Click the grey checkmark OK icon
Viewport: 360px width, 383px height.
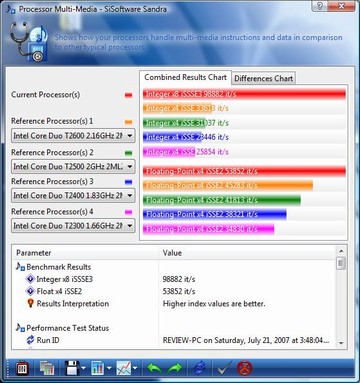(x=224, y=368)
